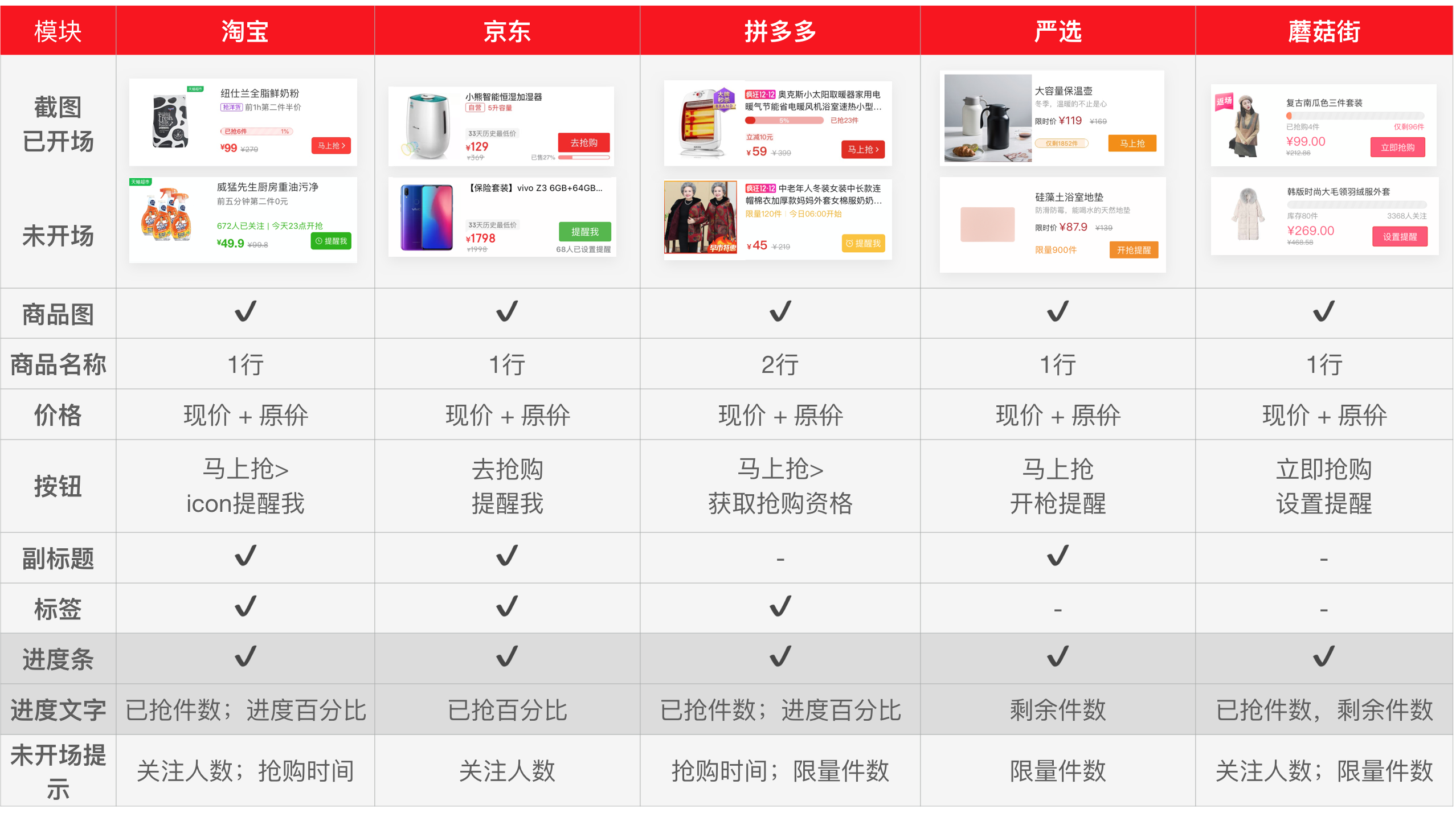The width and height of the screenshot is (1456, 813).
Task: Click the 关注人数；限量件数 cell under 蘑菇街
Action: [1324, 771]
